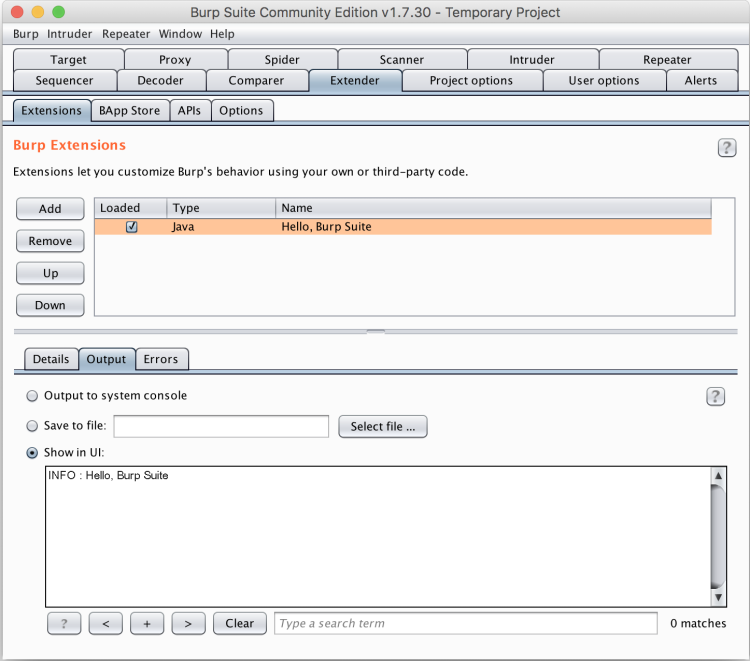The image size is (750, 661).
Task: Open the Repeater menu in menu bar
Action: tap(126, 34)
